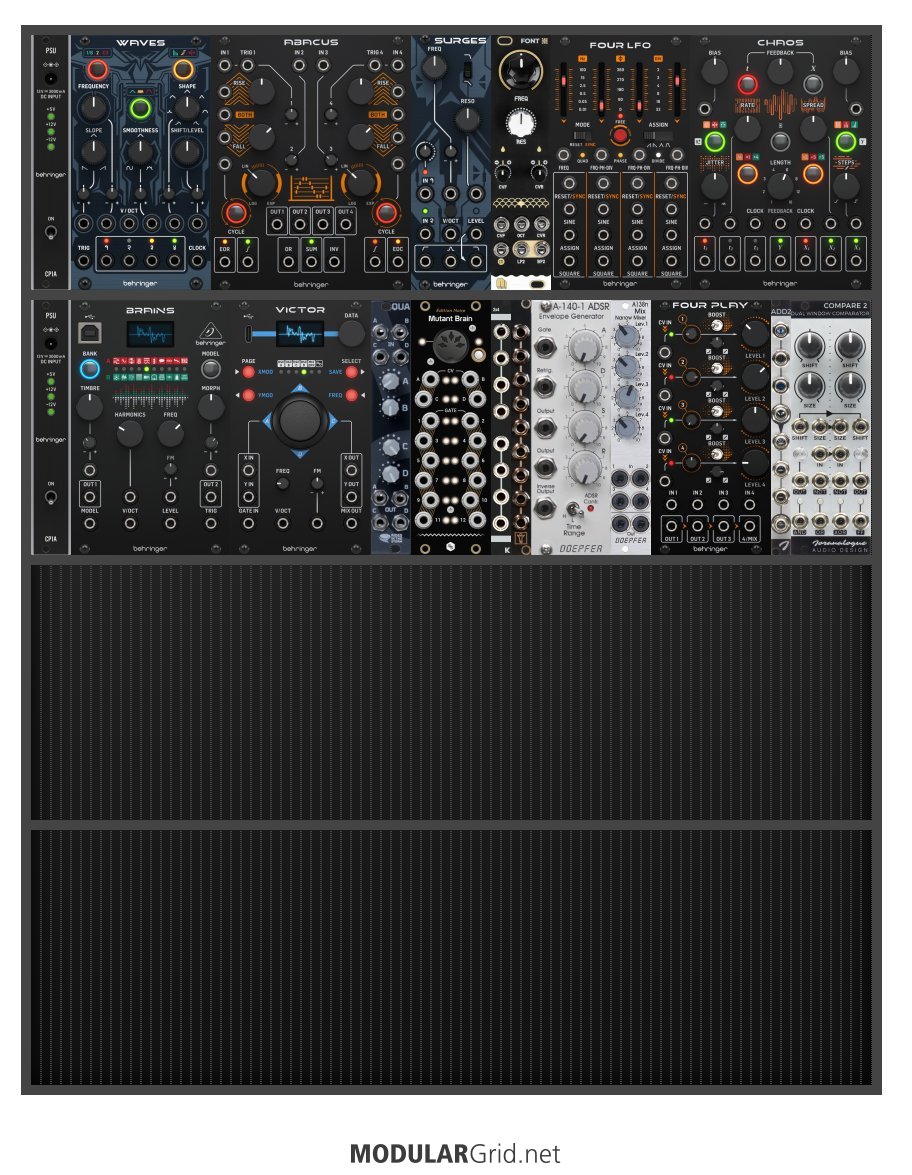Open the MODULARGrid.net link
The width and height of the screenshot is (912, 1175).
click(455, 1153)
